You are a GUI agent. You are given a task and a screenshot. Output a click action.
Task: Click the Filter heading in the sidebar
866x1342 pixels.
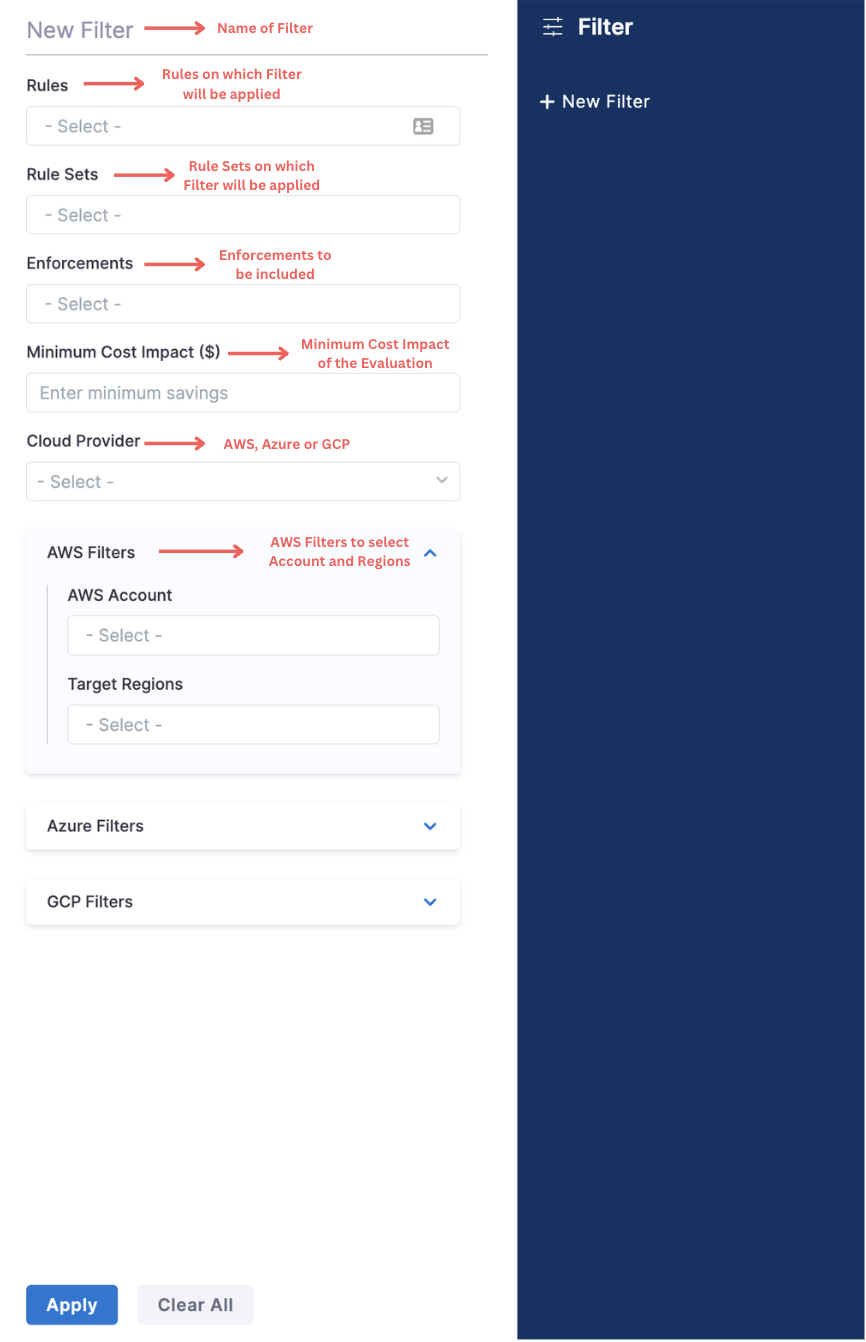pos(605,27)
